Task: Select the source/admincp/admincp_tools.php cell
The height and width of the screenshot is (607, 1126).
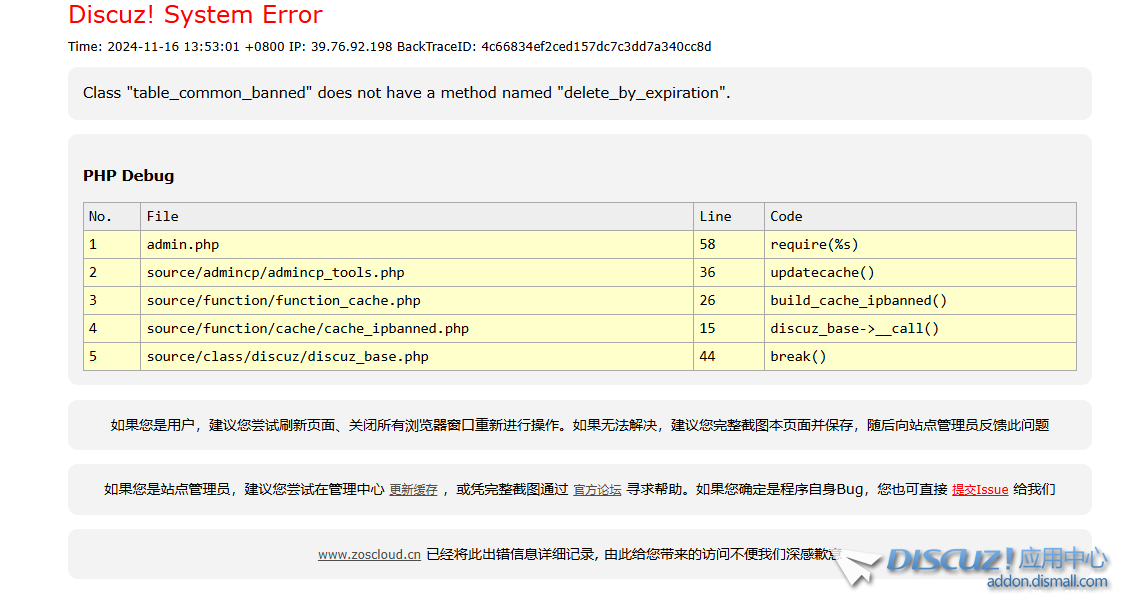Action: pos(275,272)
